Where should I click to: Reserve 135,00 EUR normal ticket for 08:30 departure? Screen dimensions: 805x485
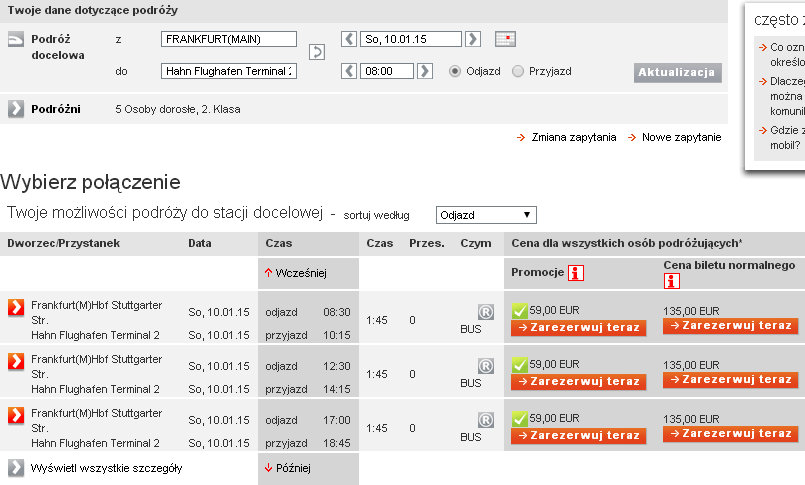(x=731, y=325)
